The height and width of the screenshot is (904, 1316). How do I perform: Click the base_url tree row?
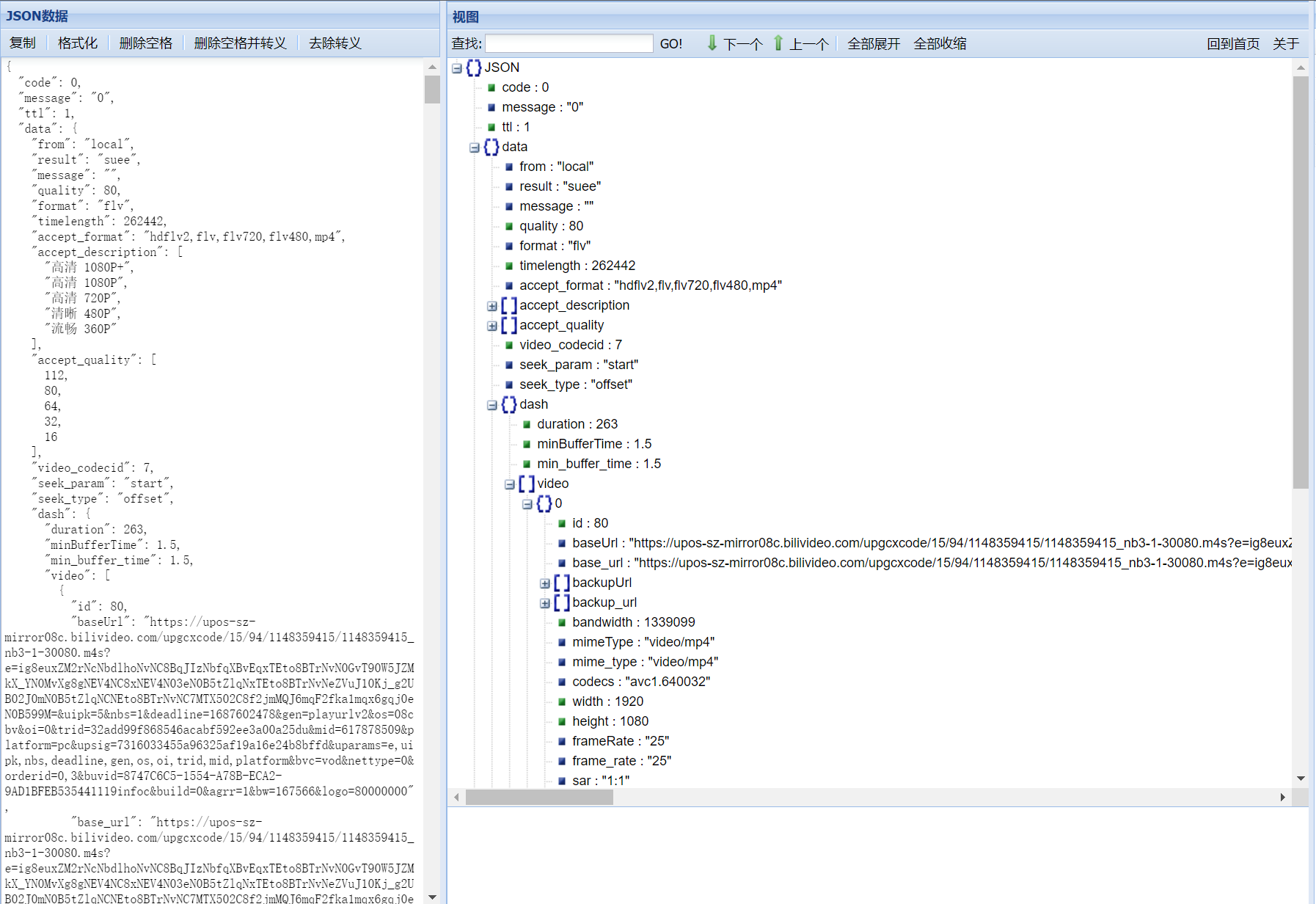coord(932,563)
